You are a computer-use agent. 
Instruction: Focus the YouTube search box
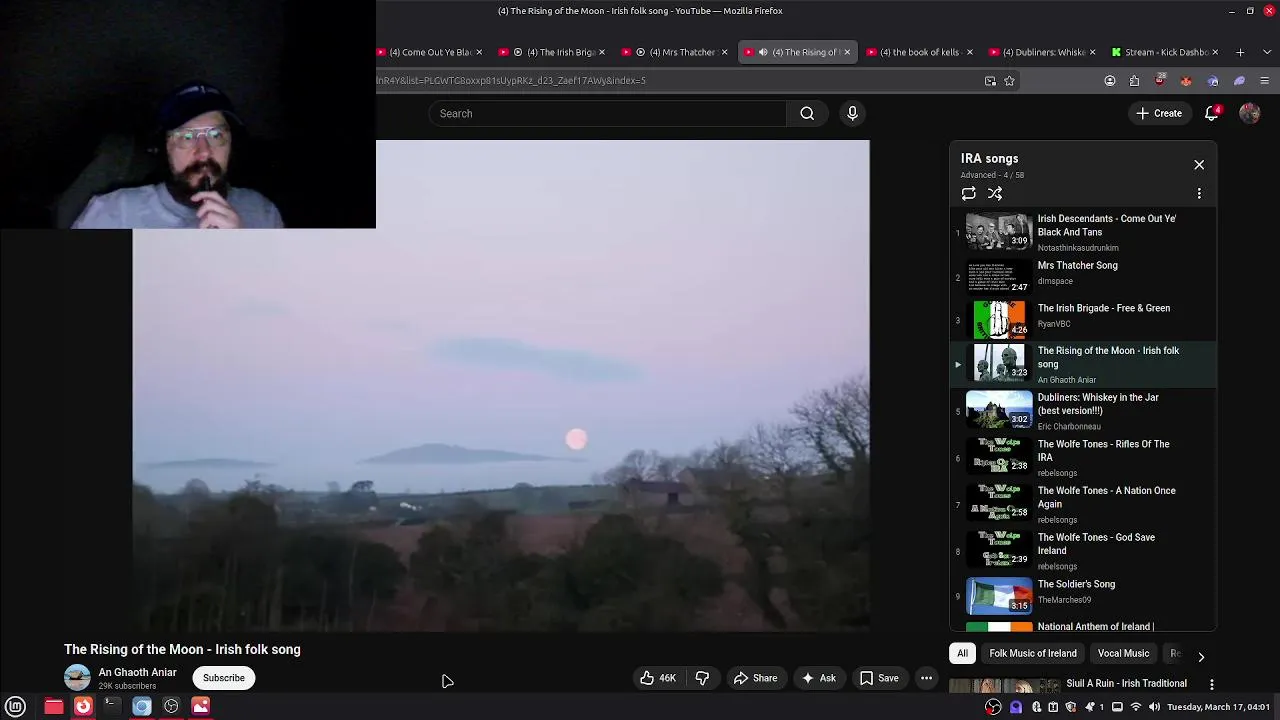[x=608, y=113]
